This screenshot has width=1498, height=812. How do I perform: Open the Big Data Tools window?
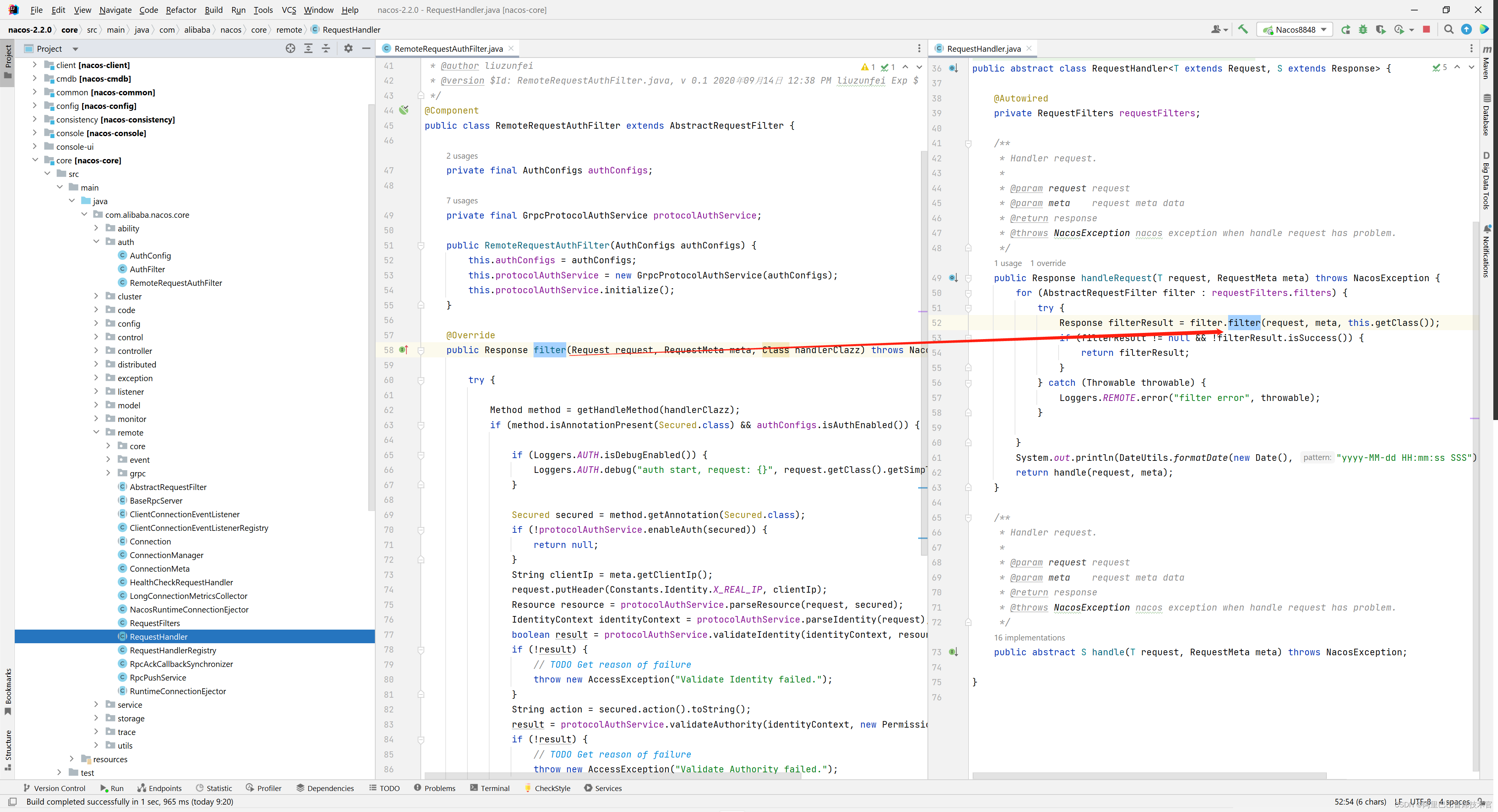click(x=1486, y=180)
